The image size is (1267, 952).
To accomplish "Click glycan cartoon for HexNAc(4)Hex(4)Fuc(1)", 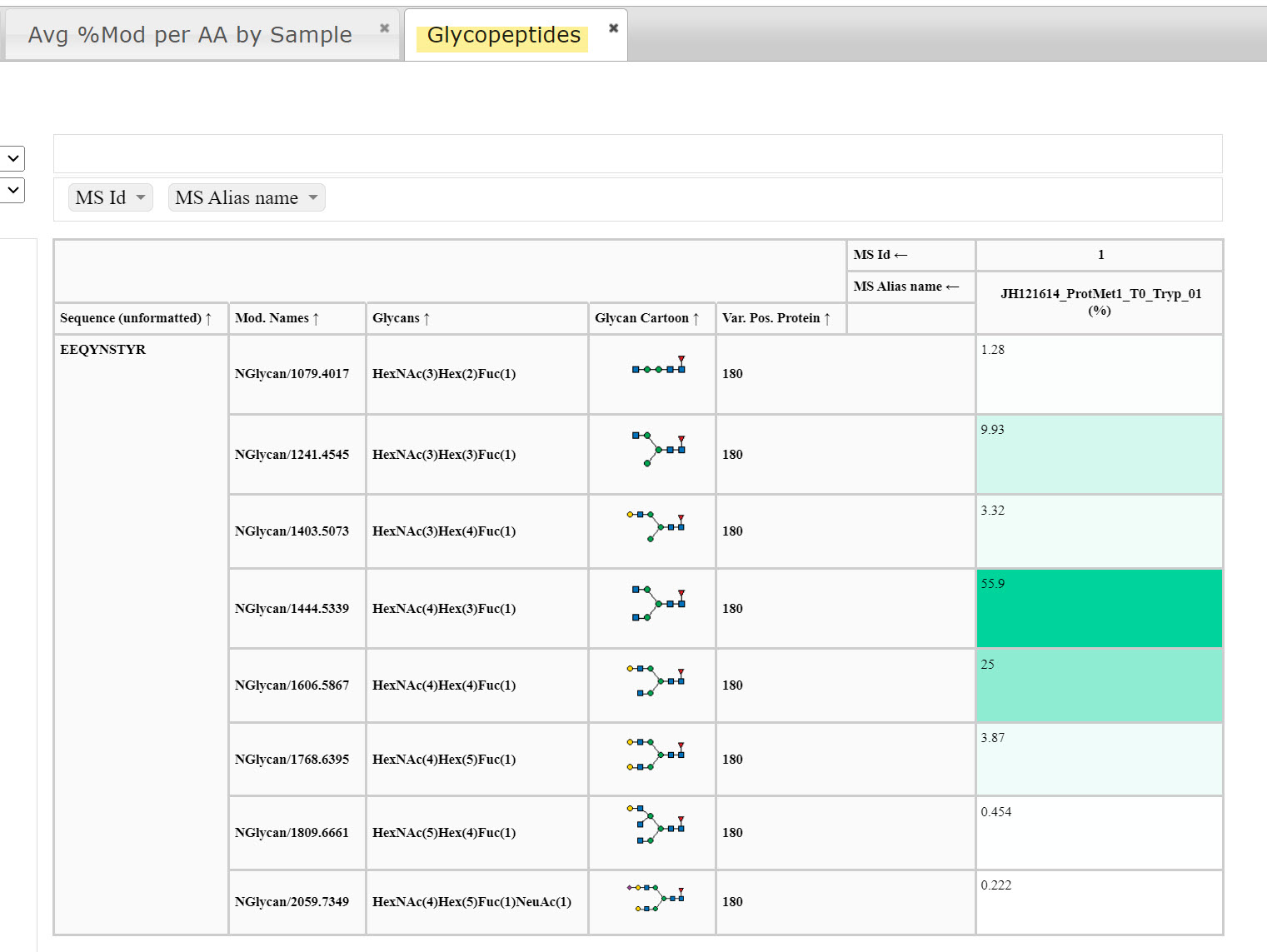I will 655,680.
